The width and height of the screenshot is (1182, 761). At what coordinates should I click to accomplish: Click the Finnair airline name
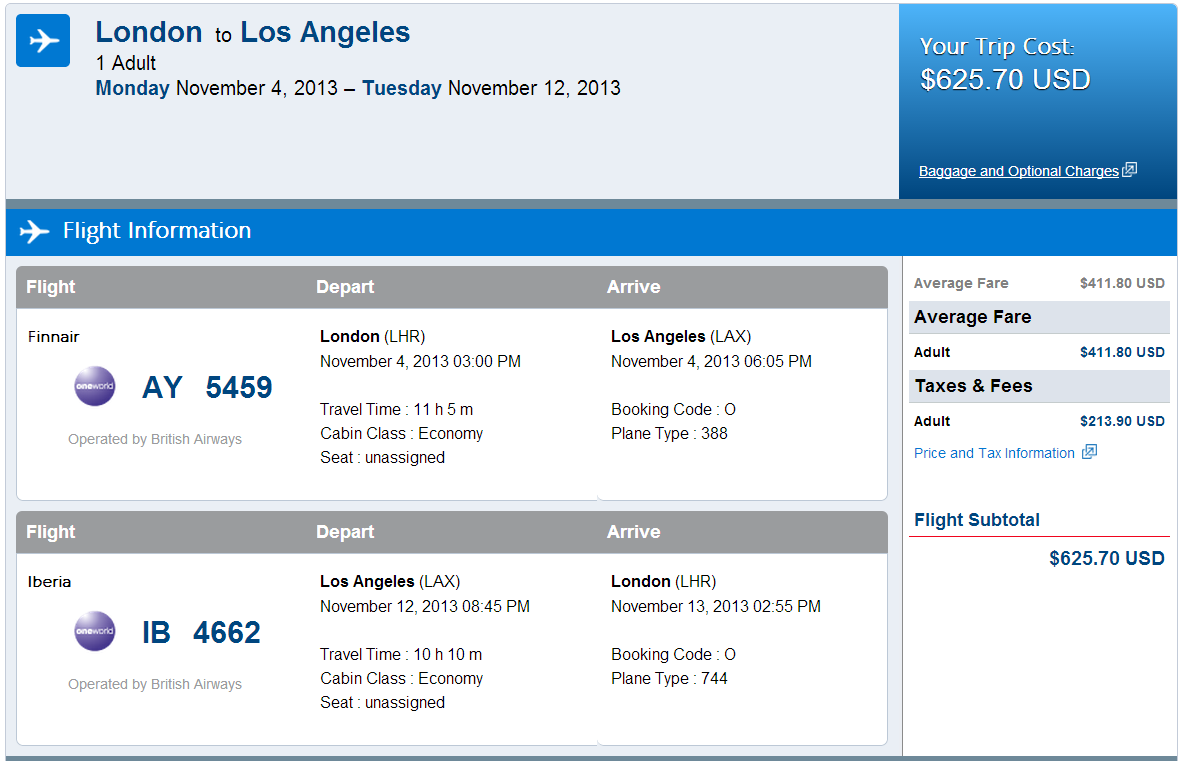(x=53, y=337)
